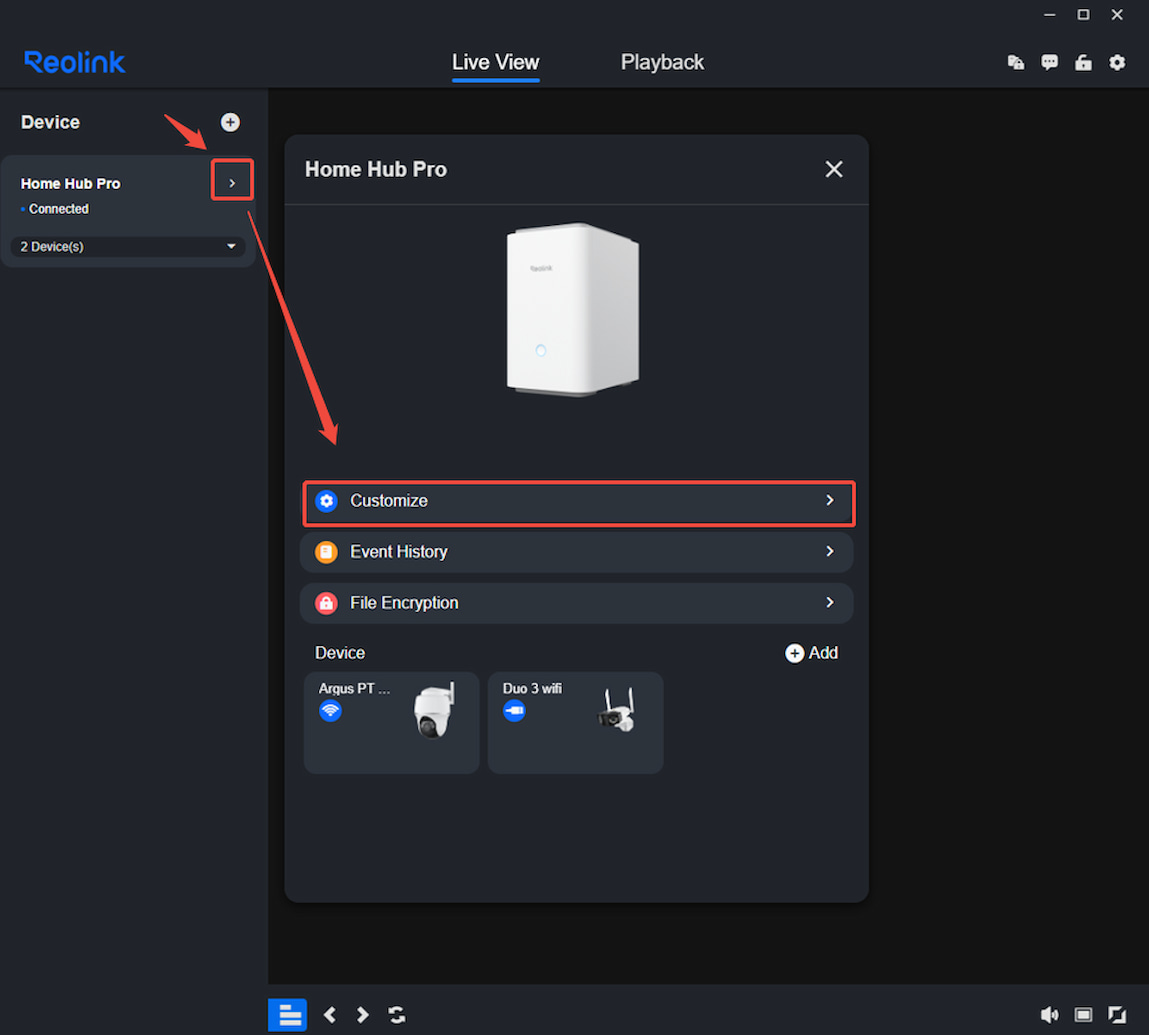Open the chat messages icon

tap(1049, 62)
